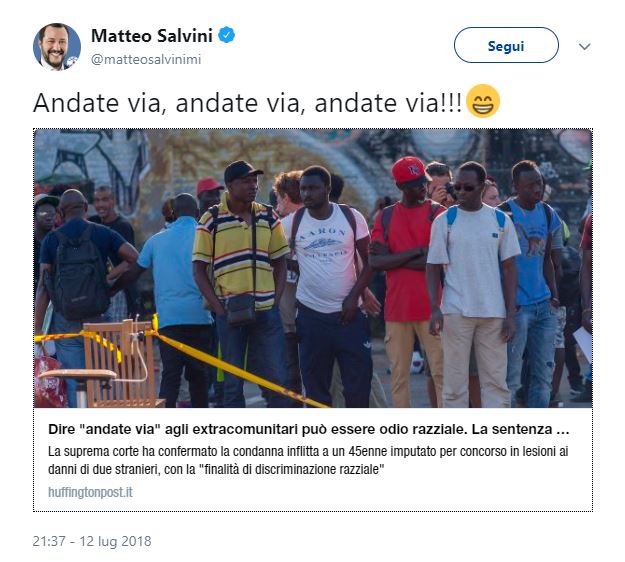Screen dimensions: 625x562
Task: Open the tweet options chevron menu
Action: 584,47
